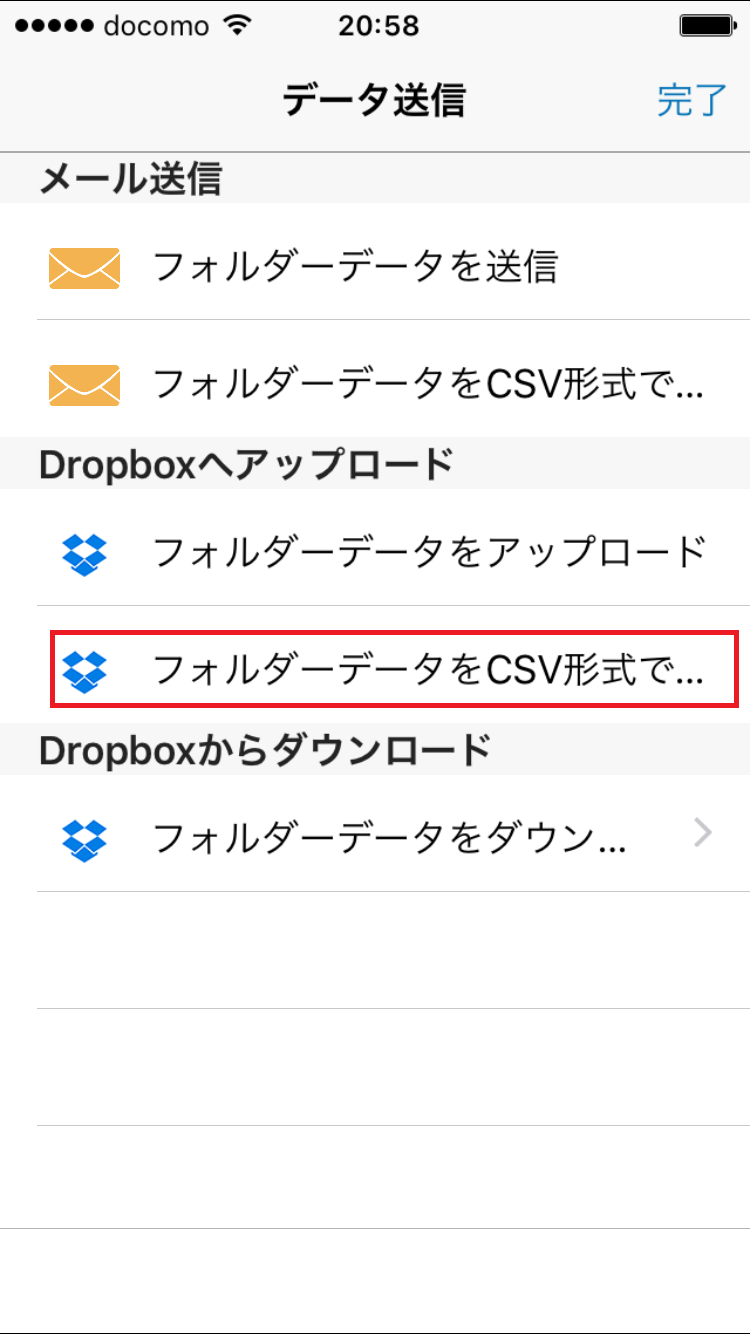Select フォルダーデータを送信 under メール送信

tap(375, 262)
